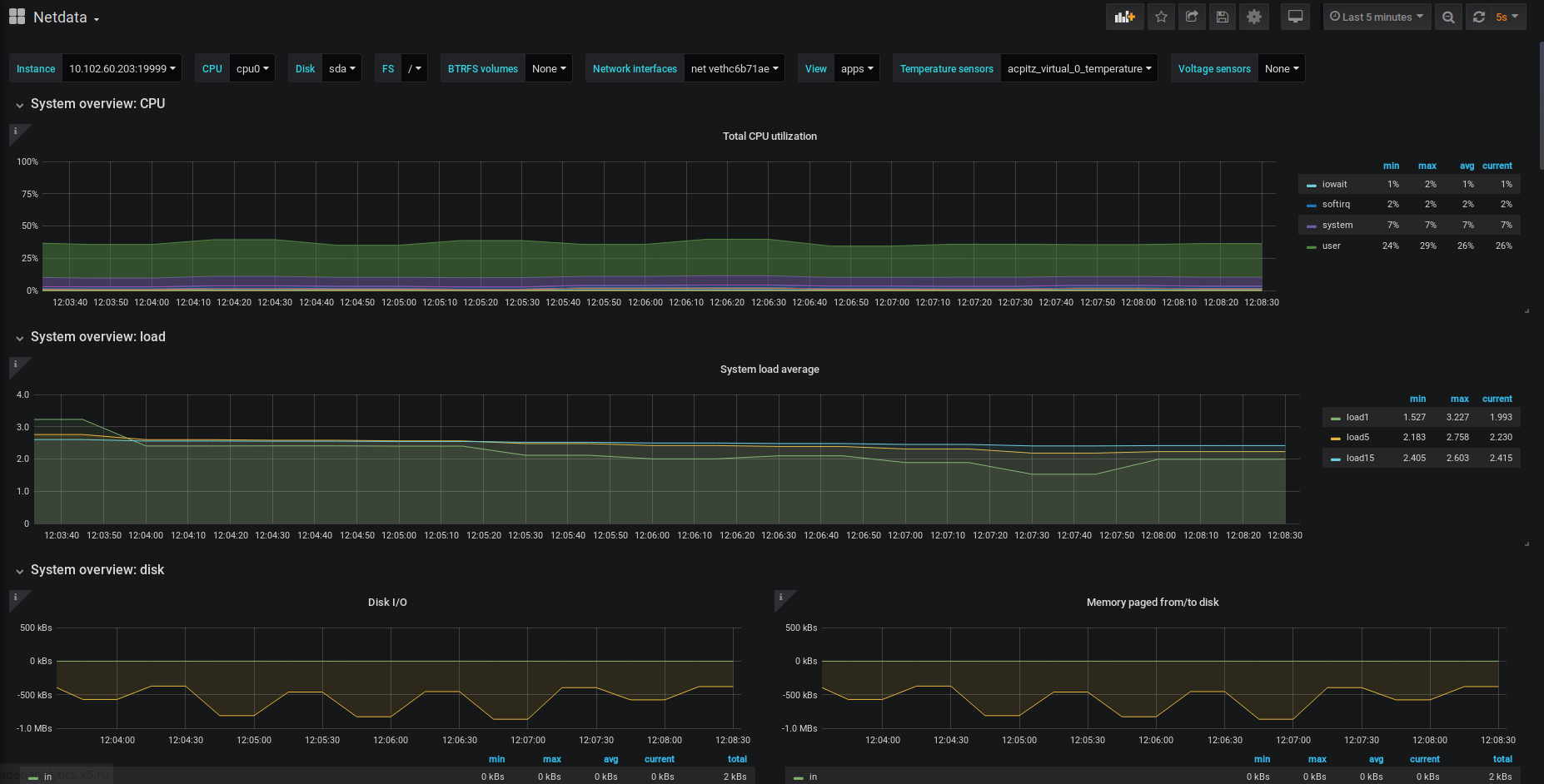Select a different Network interface

pyautogui.click(x=735, y=68)
